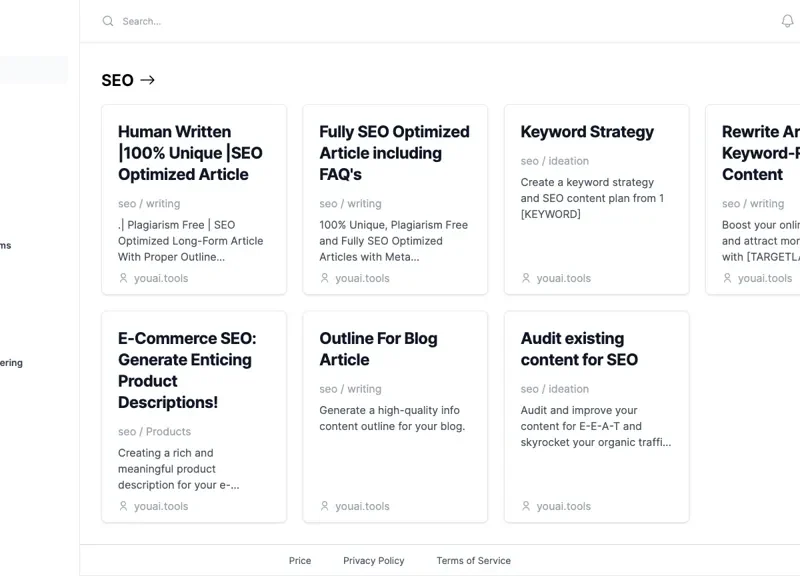Screen dimensions: 800x576
Task: Open Fully SEO Optimized Article card
Action: [395, 199]
